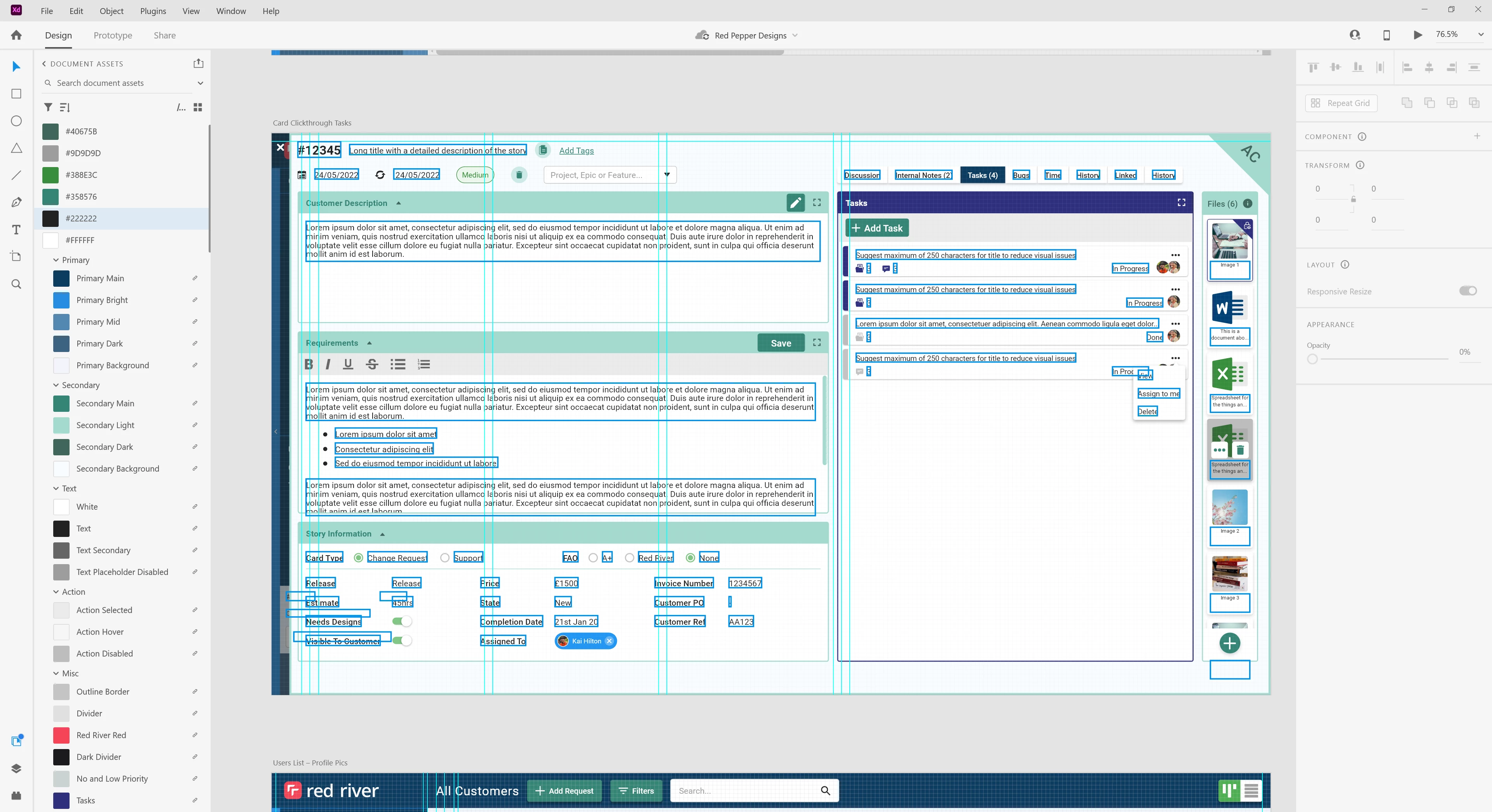Image resolution: width=1492 pixels, height=812 pixels.
Task: Open the zoom level dropdown
Action: [x=1480, y=35]
